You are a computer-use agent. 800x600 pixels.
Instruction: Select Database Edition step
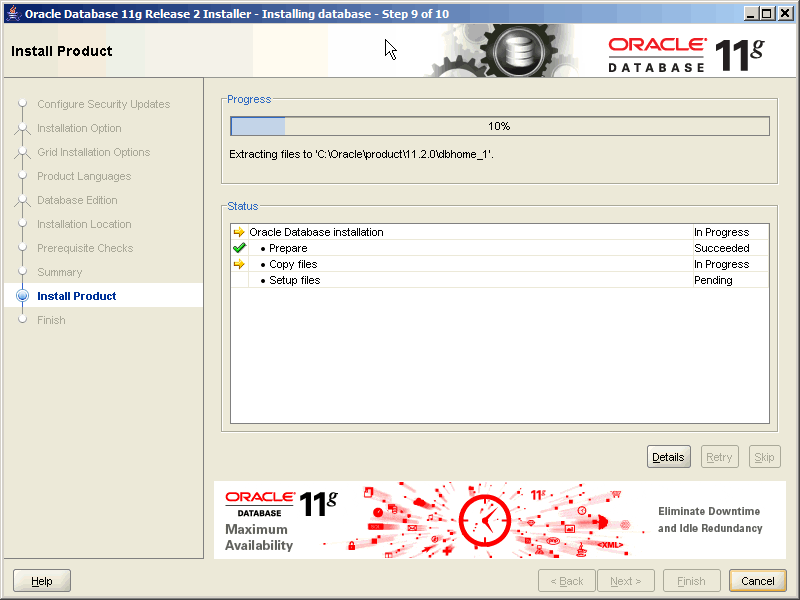coord(77,200)
